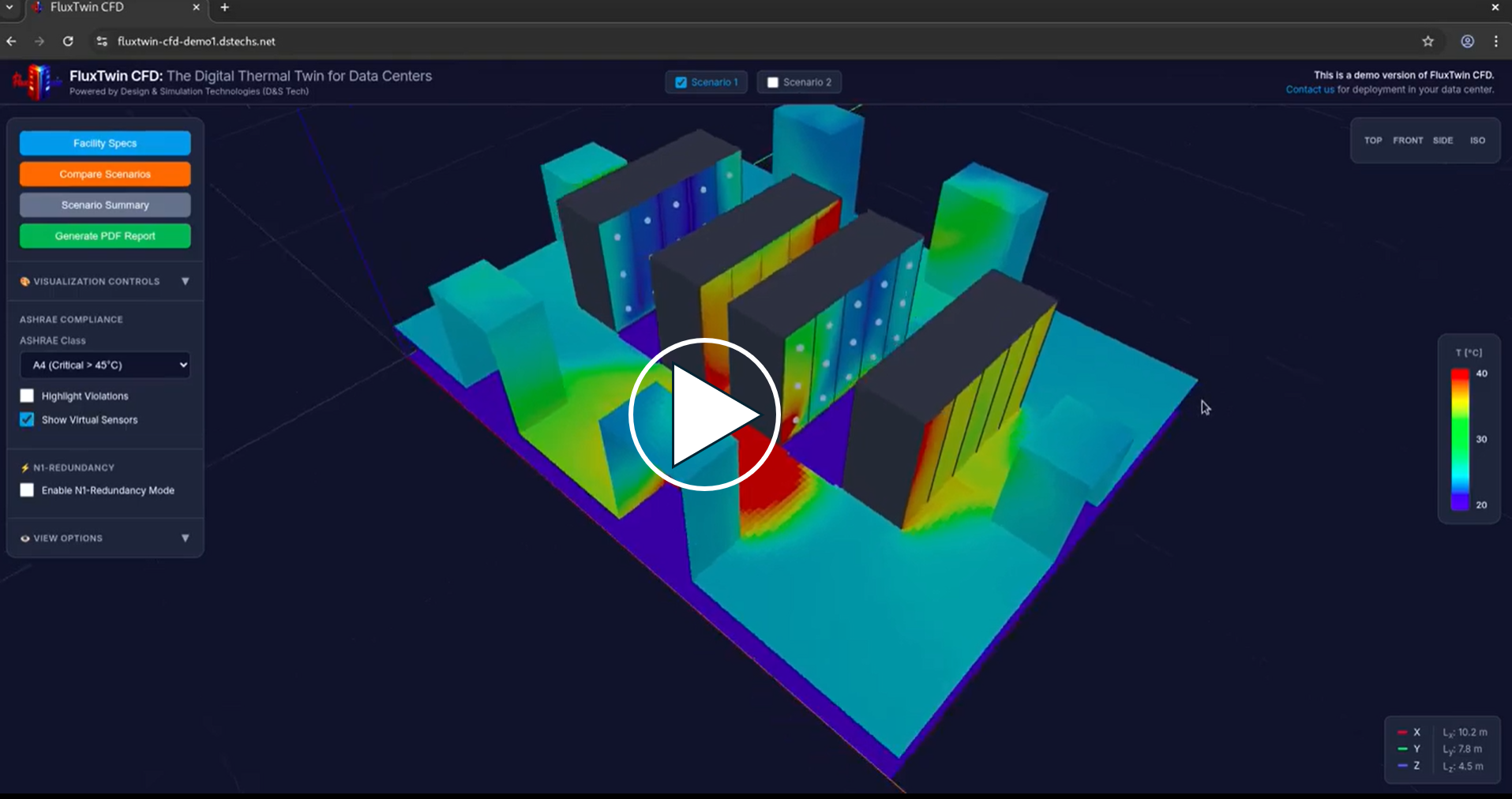
Task: Follow the Contact us link
Action: (1310, 89)
